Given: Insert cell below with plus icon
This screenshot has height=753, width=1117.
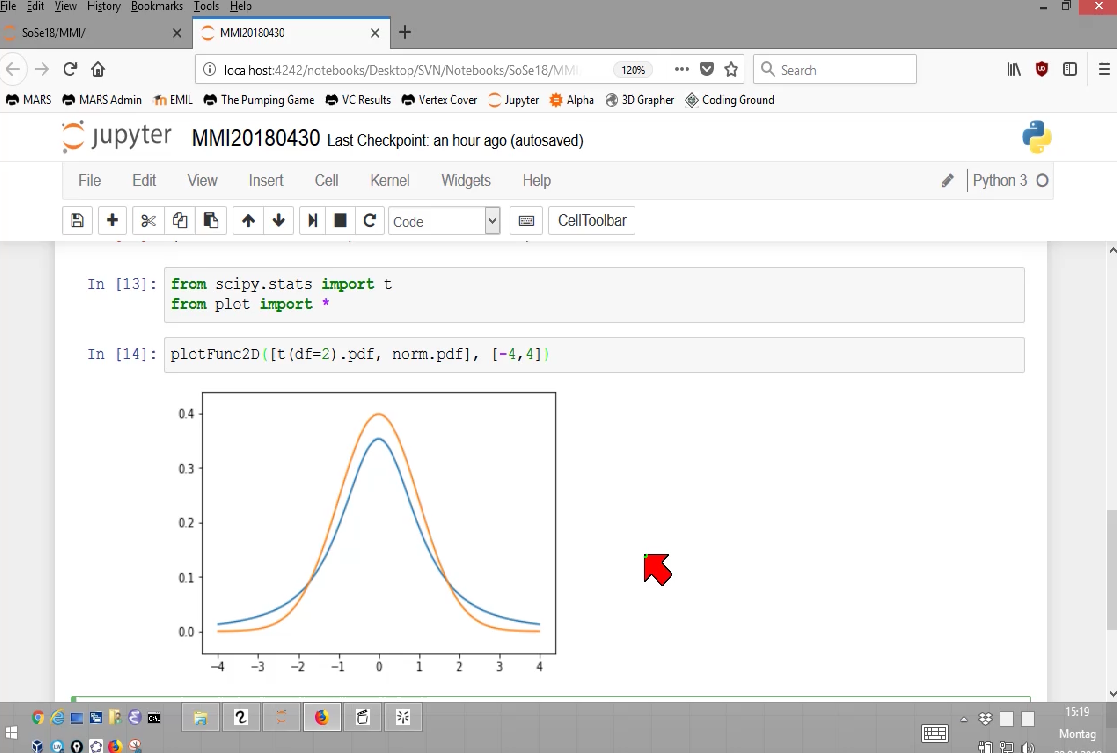Looking at the screenshot, I should pos(112,221).
